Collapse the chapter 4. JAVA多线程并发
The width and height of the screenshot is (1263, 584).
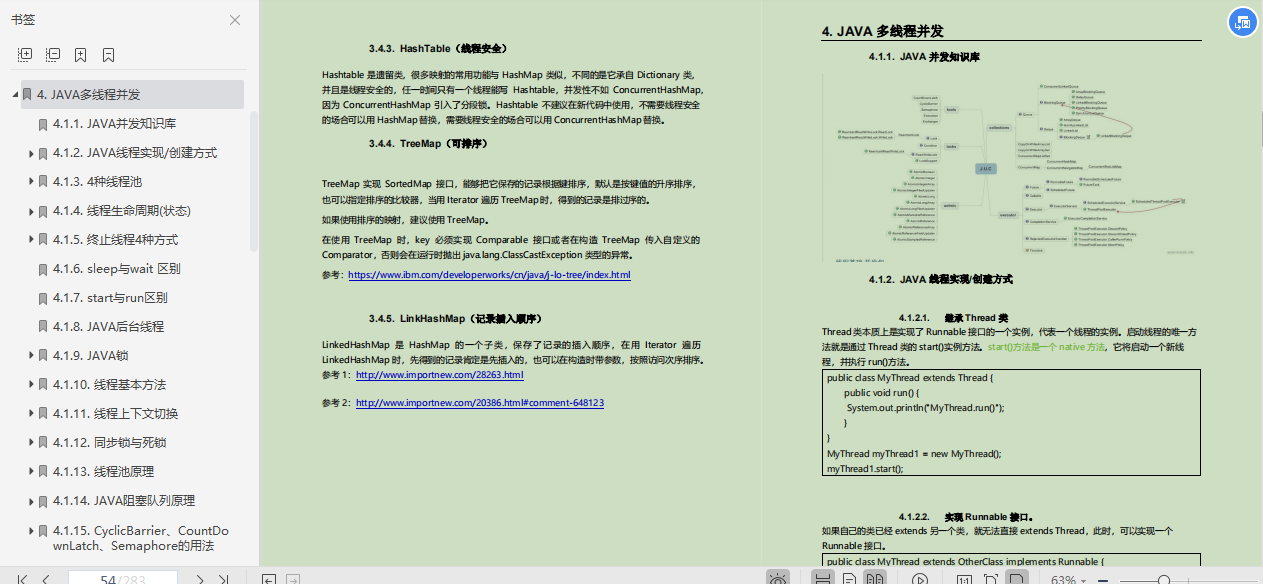14,93
